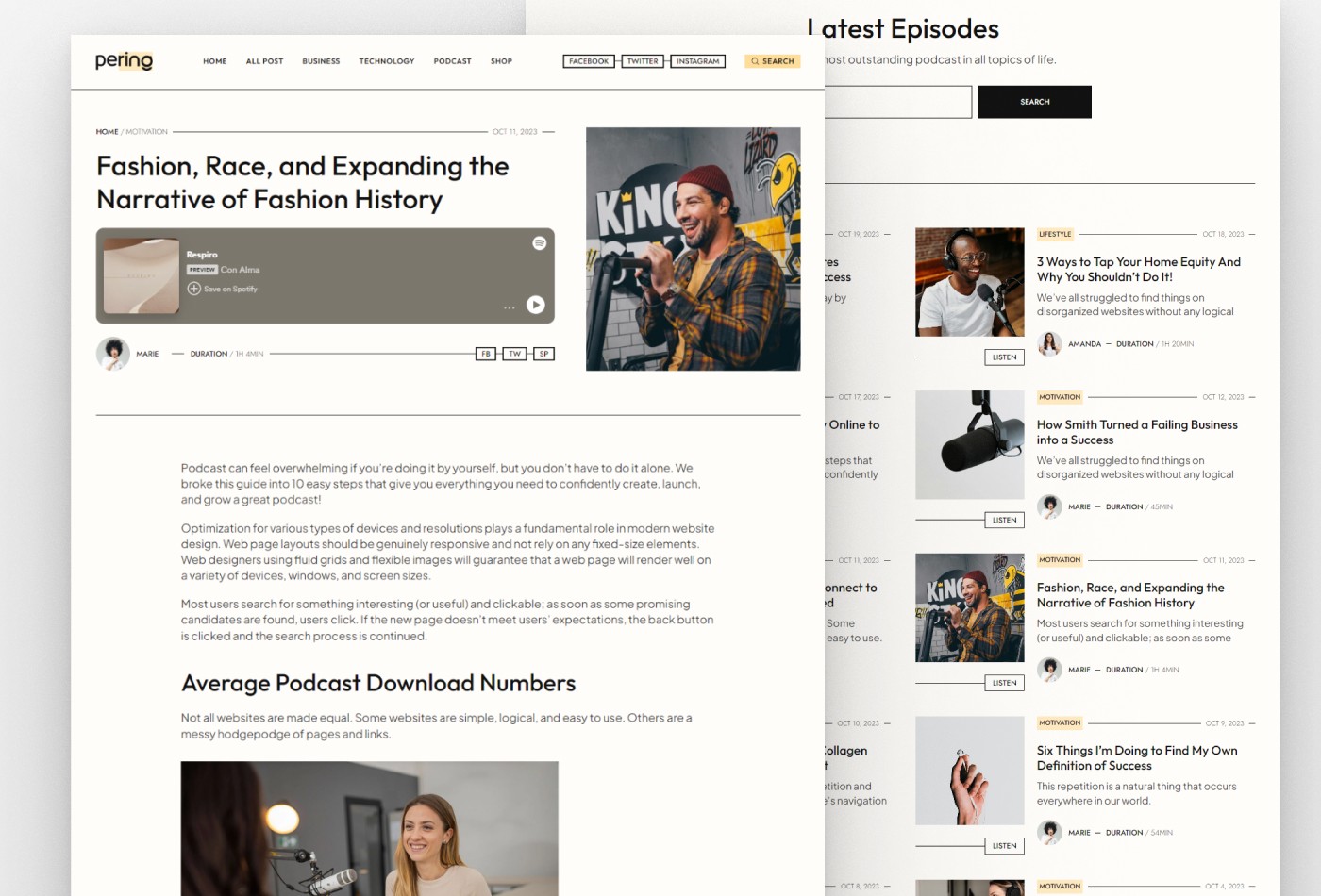Open the hand holding ring episode thumbnail

pos(970,772)
